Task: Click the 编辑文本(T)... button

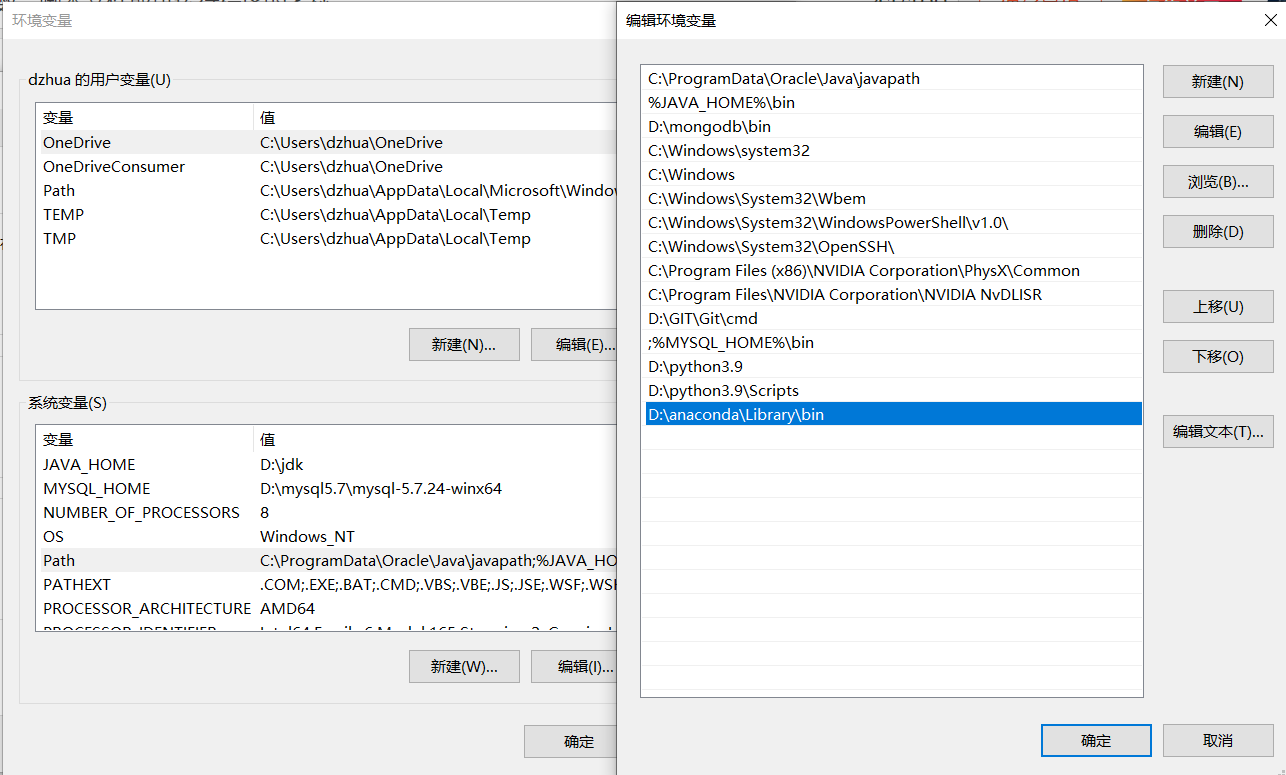Action: 1218,432
